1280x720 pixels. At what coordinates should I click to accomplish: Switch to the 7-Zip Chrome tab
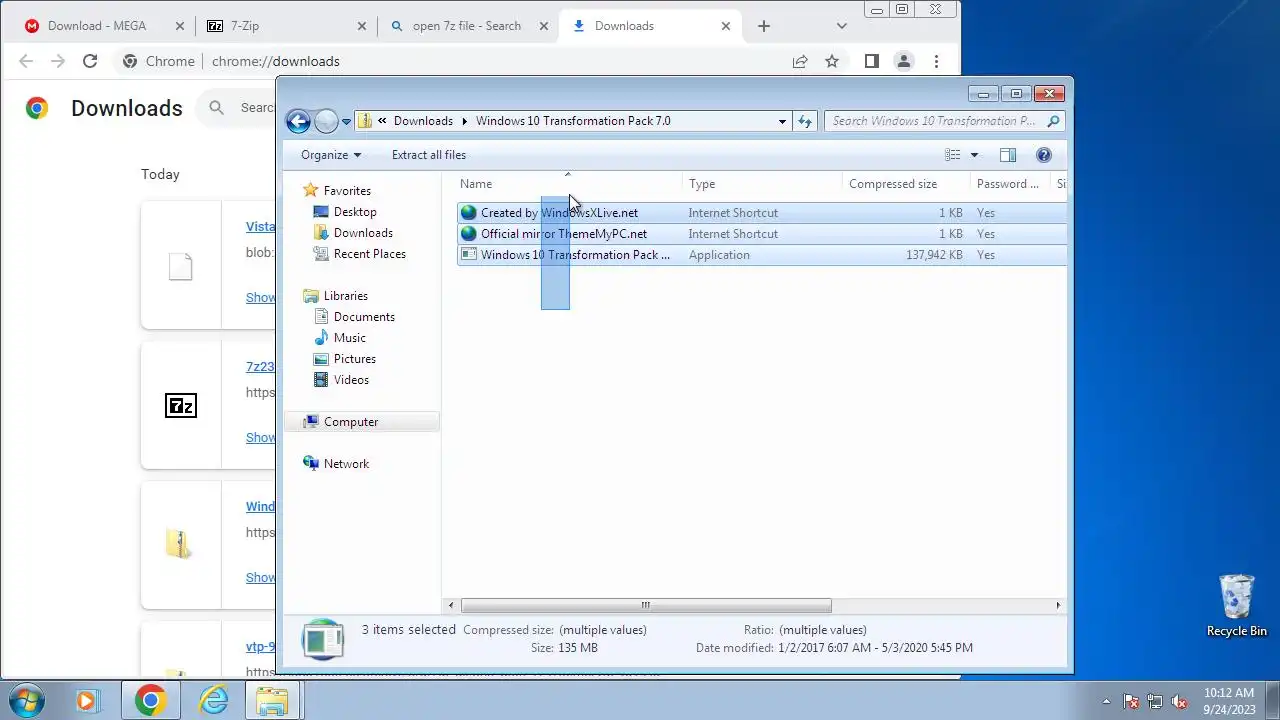tap(285, 26)
